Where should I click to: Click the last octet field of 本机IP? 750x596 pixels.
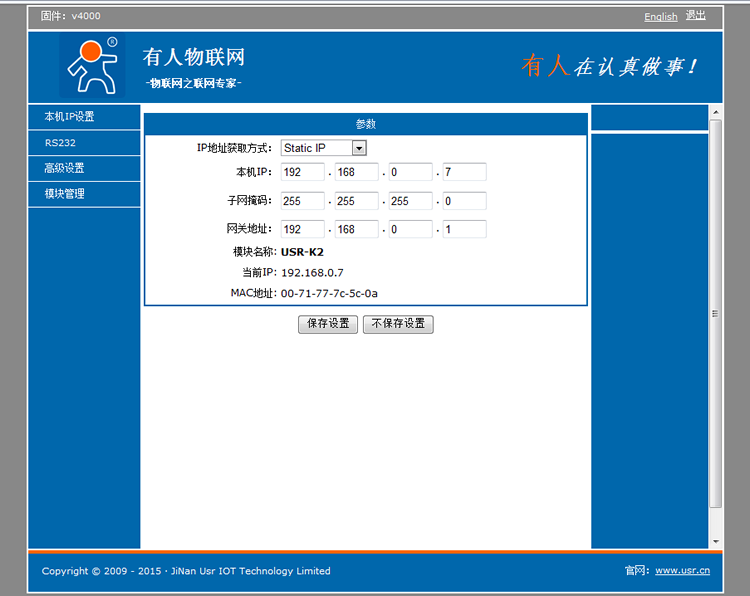(464, 172)
